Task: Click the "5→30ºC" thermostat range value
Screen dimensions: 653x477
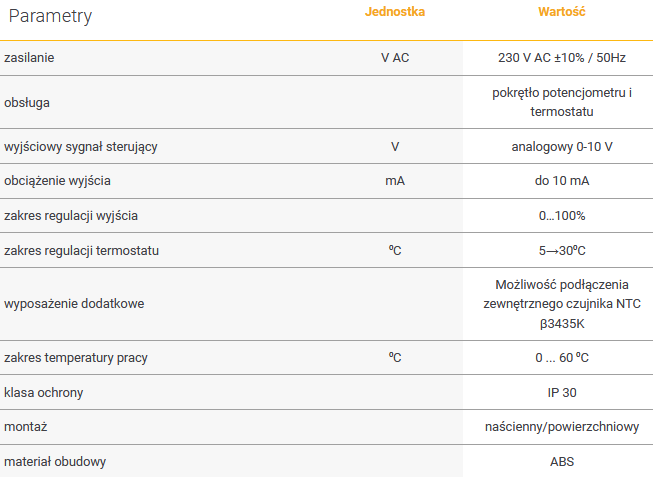Action: pyautogui.click(x=561, y=250)
